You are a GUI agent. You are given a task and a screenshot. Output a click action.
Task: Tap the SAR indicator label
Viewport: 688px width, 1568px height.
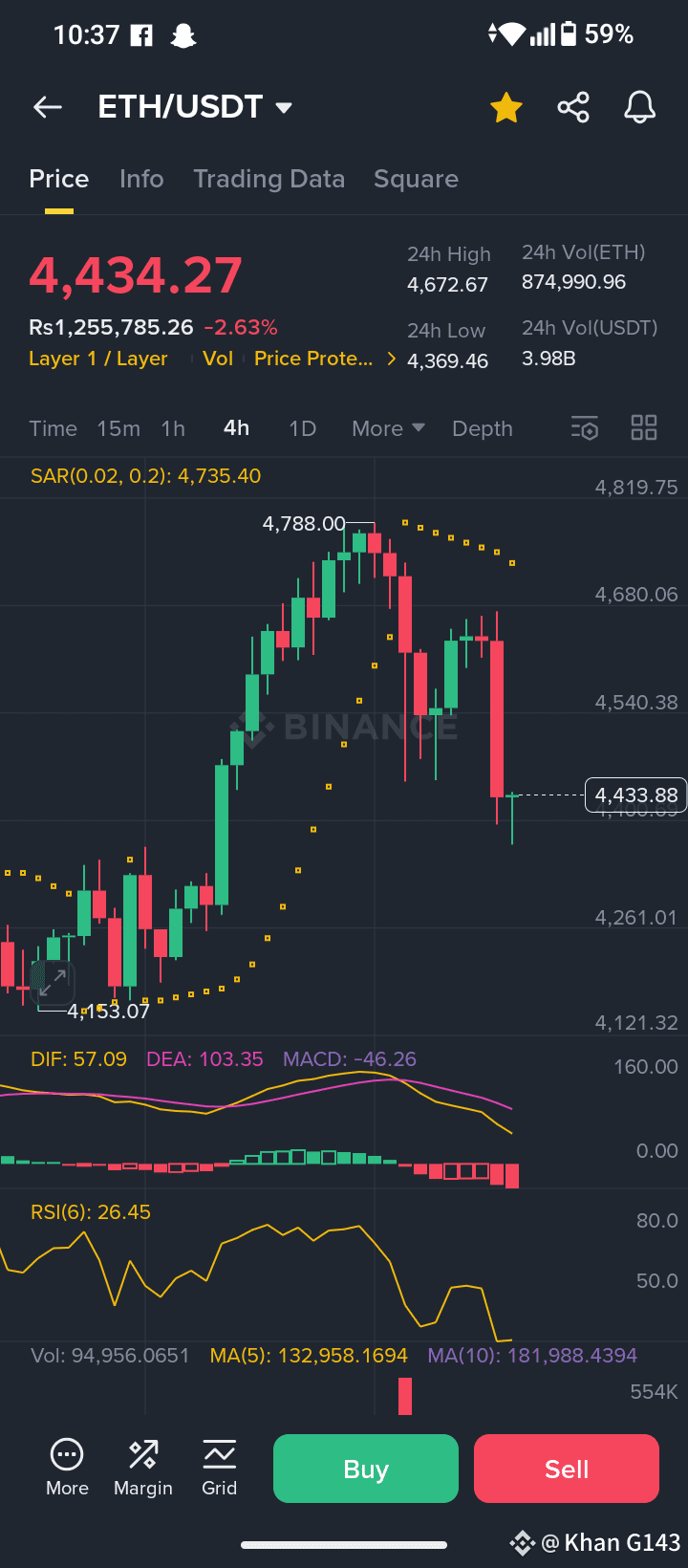click(145, 476)
